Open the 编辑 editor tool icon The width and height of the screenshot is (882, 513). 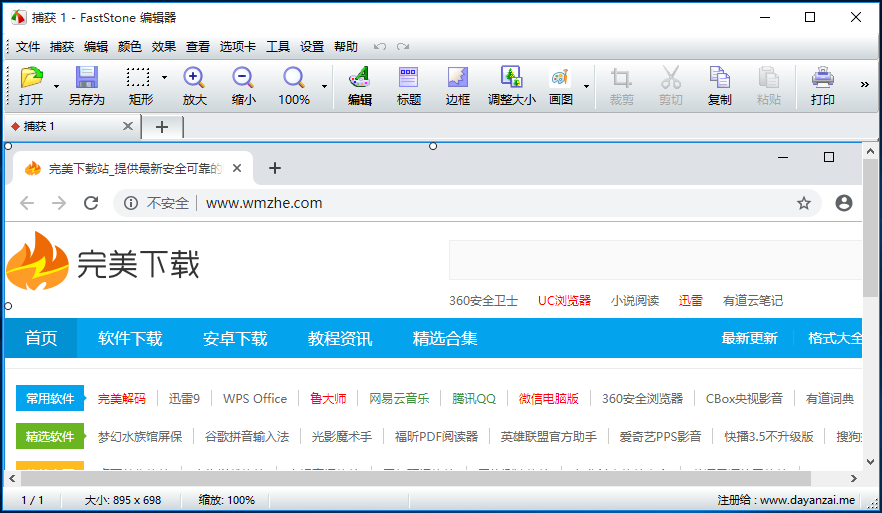[359, 79]
